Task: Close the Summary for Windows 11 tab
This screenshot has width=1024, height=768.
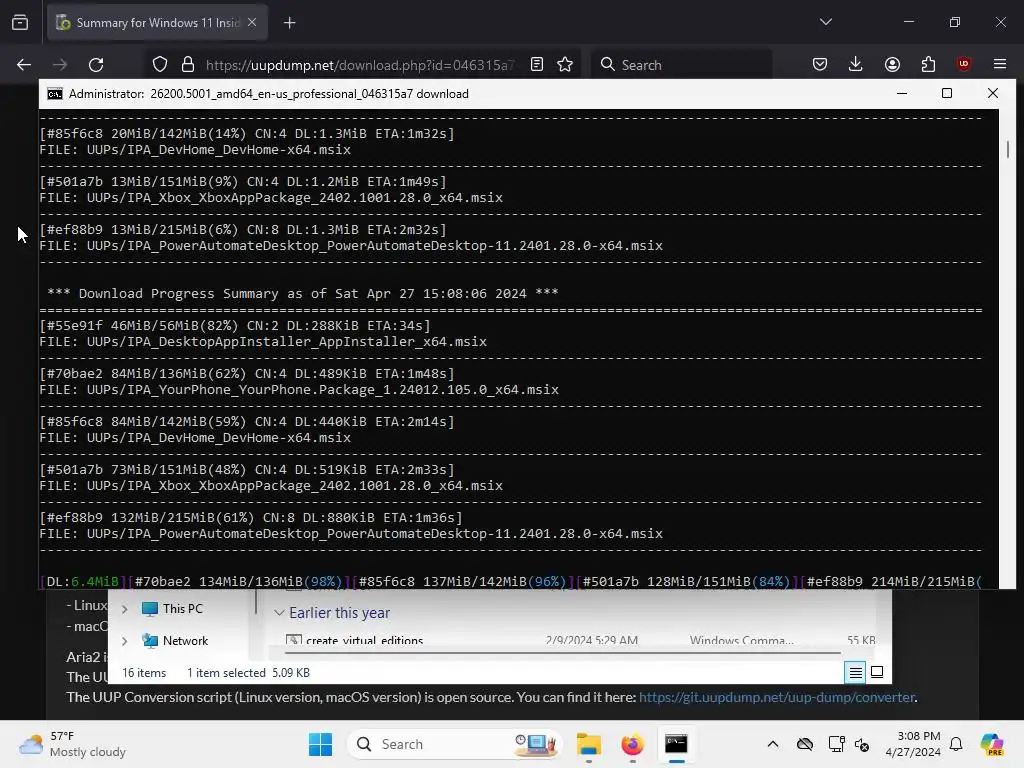Action: pos(252,22)
